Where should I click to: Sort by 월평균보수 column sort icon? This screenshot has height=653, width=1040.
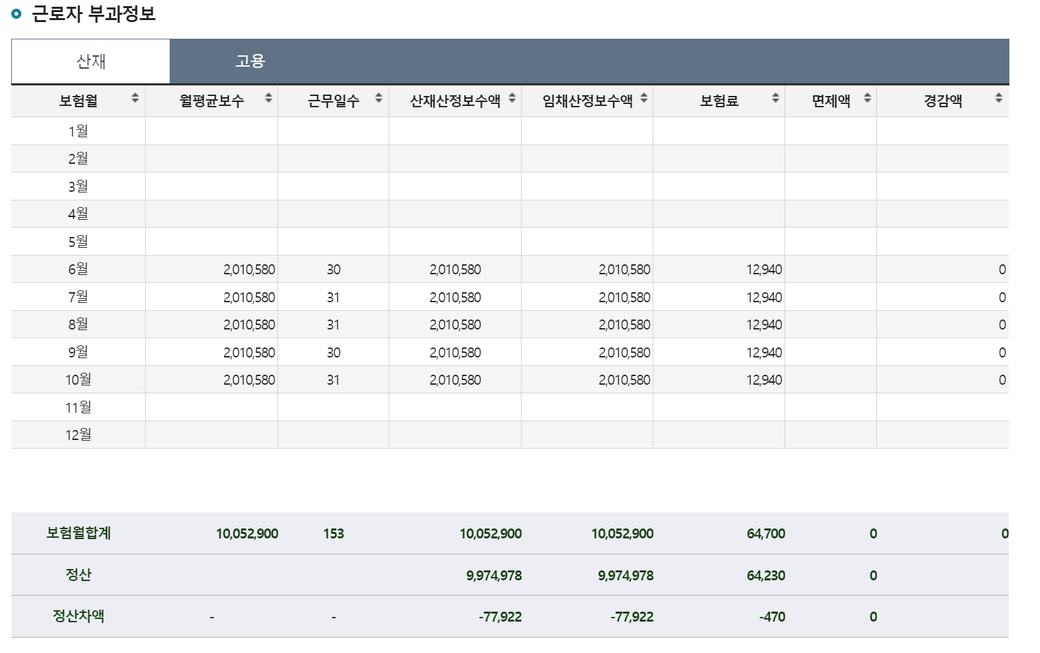(x=267, y=99)
